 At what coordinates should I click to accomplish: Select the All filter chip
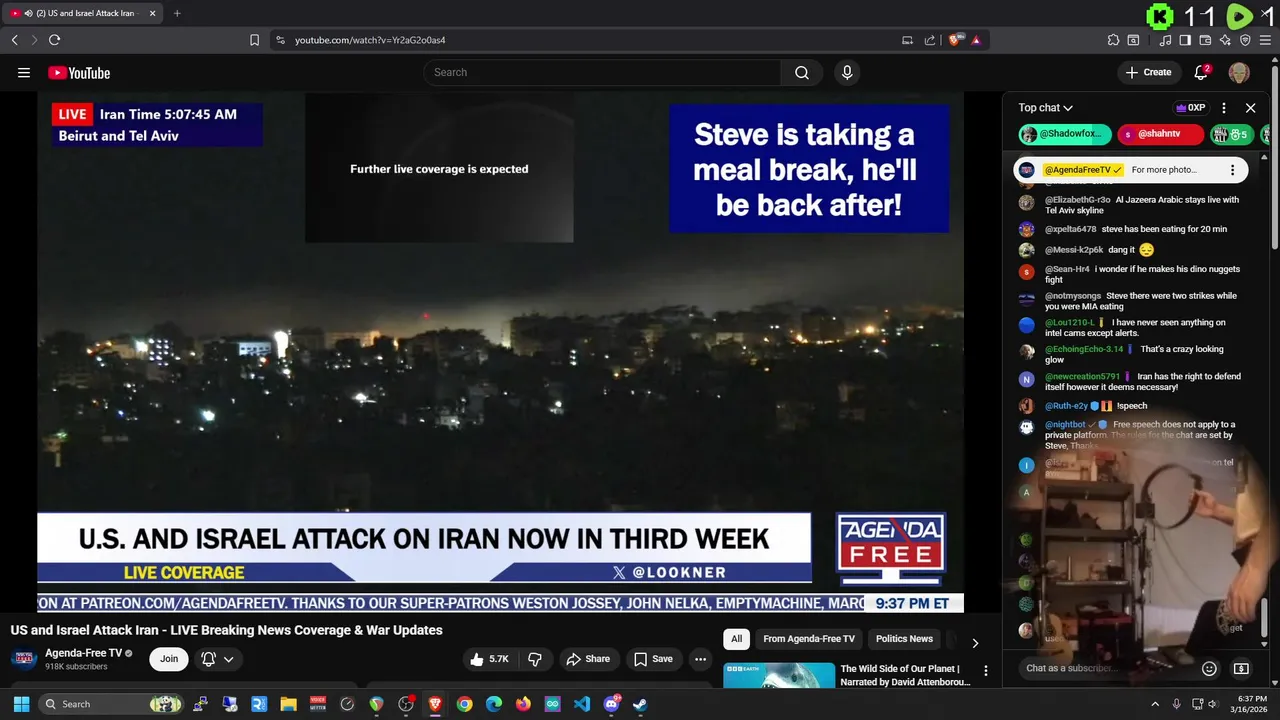pyautogui.click(x=737, y=639)
